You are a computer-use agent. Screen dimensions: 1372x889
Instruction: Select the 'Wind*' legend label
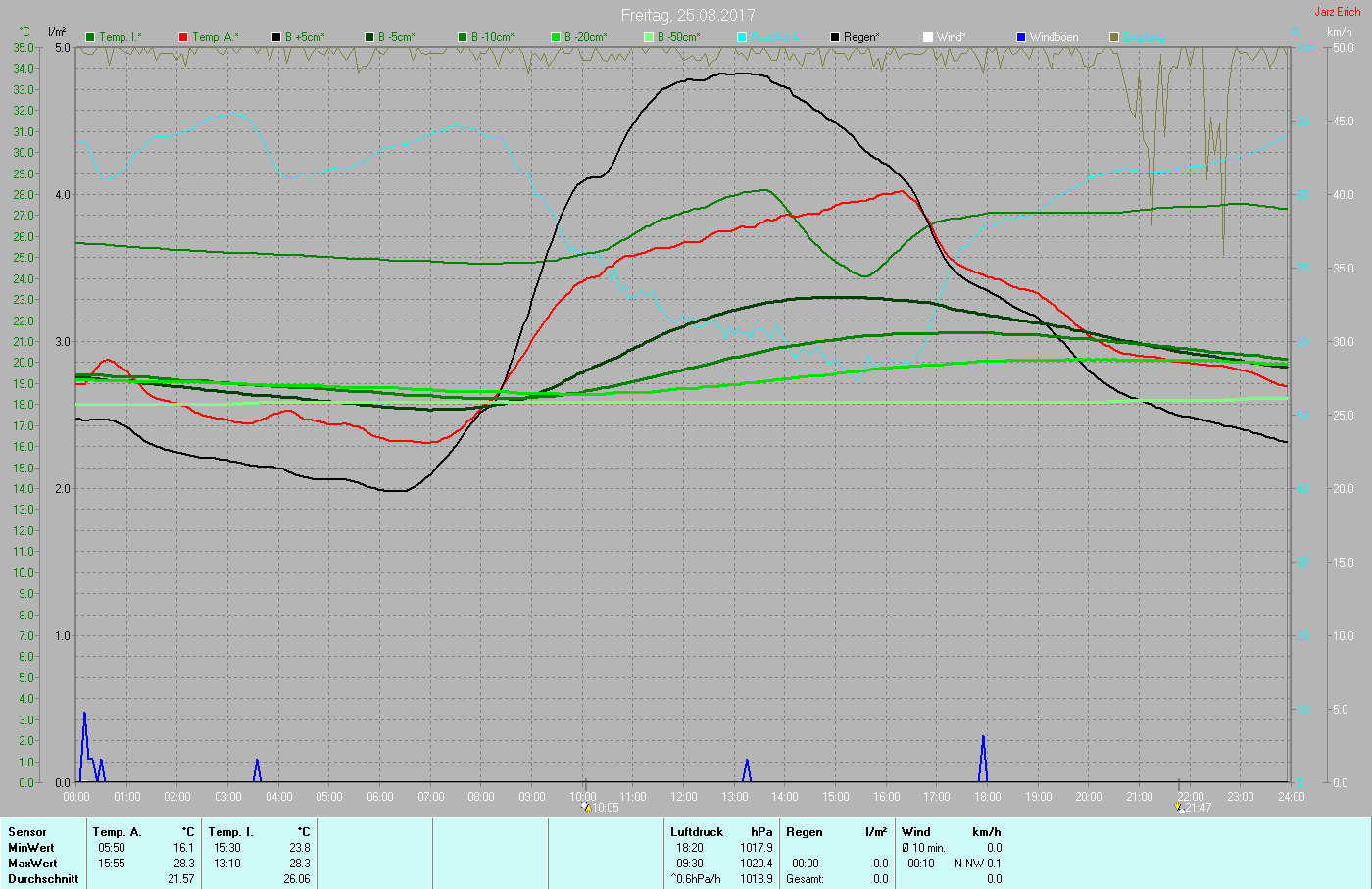click(x=951, y=37)
